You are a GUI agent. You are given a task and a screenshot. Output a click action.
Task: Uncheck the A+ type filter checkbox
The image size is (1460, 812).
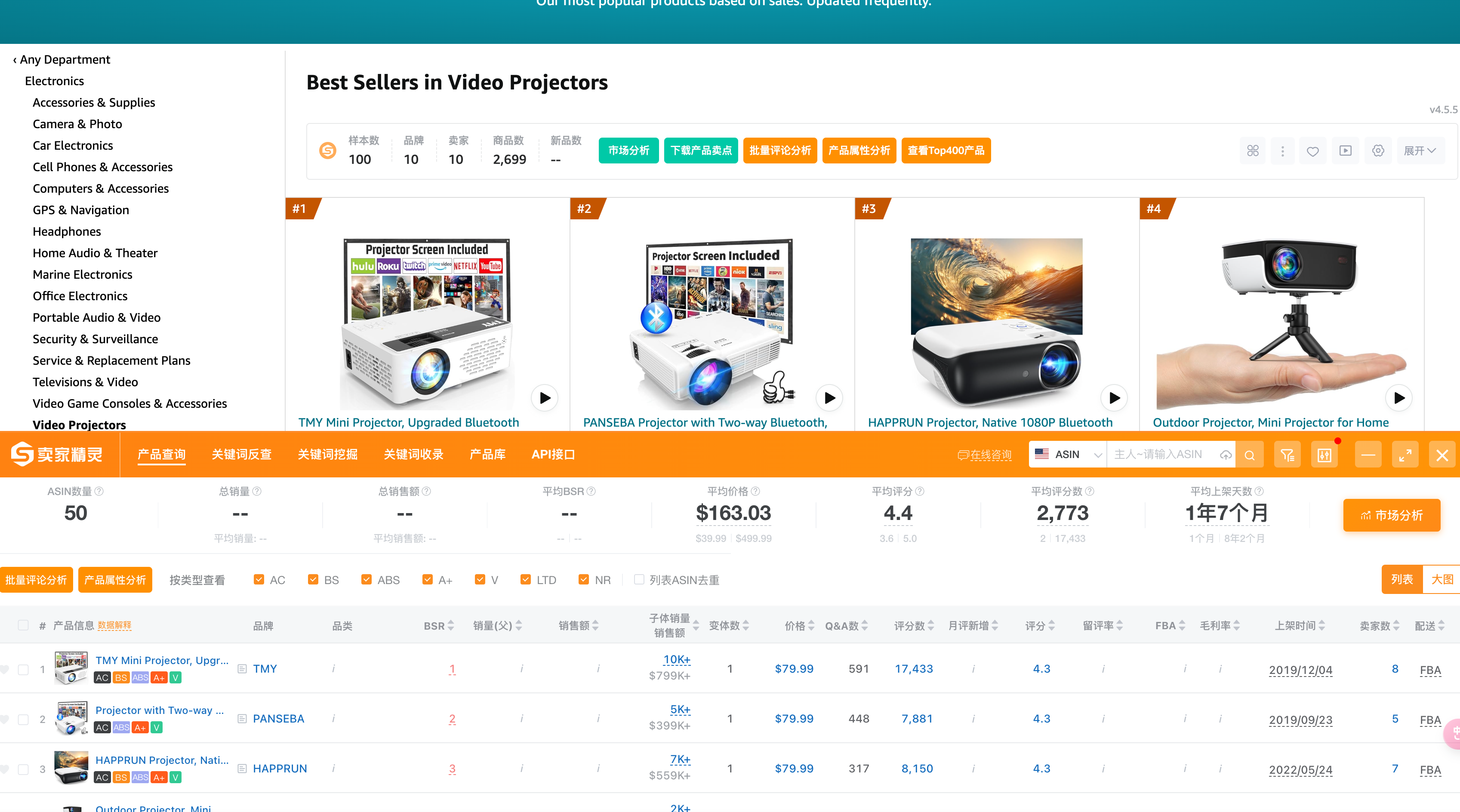click(x=427, y=579)
